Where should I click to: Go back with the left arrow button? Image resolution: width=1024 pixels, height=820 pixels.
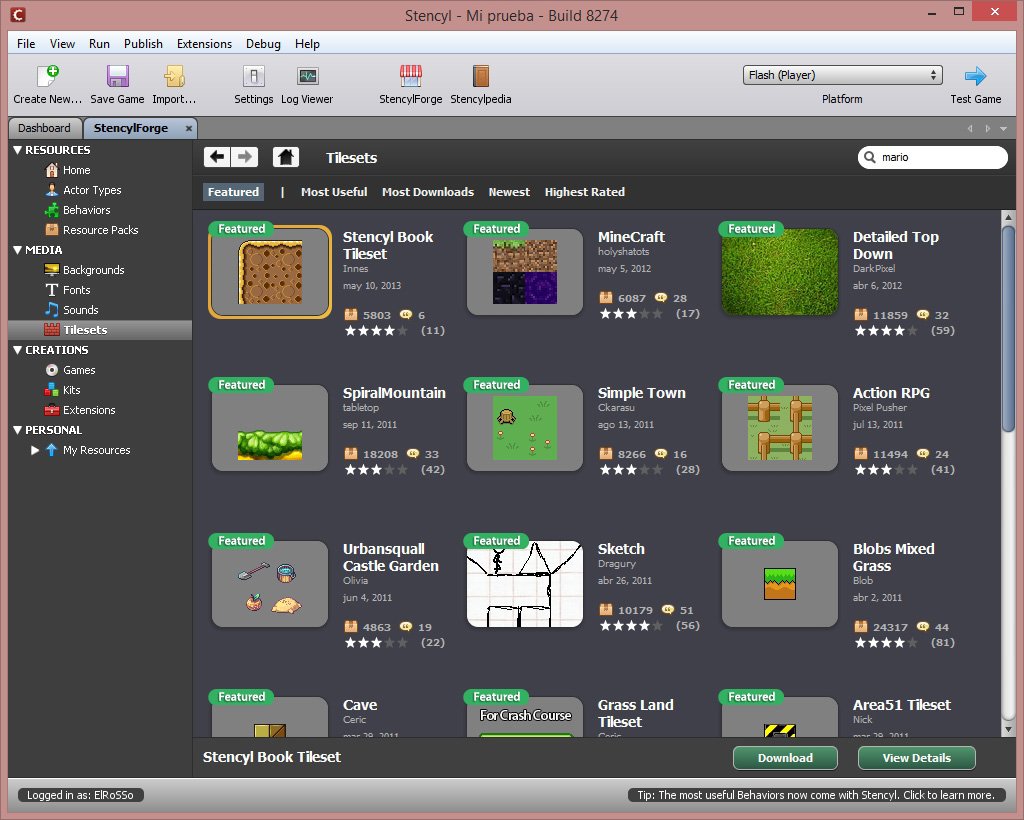pyautogui.click(x=217, y=157)
